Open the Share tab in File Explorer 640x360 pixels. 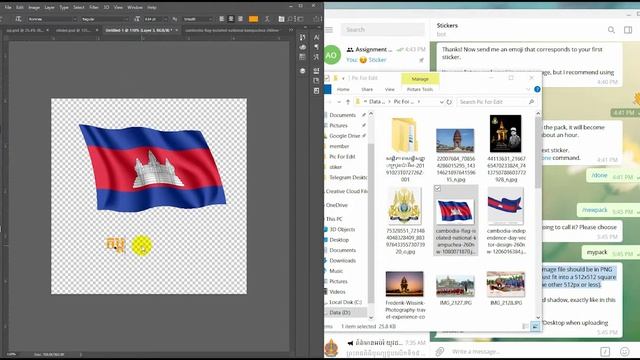tap(367, 89)
